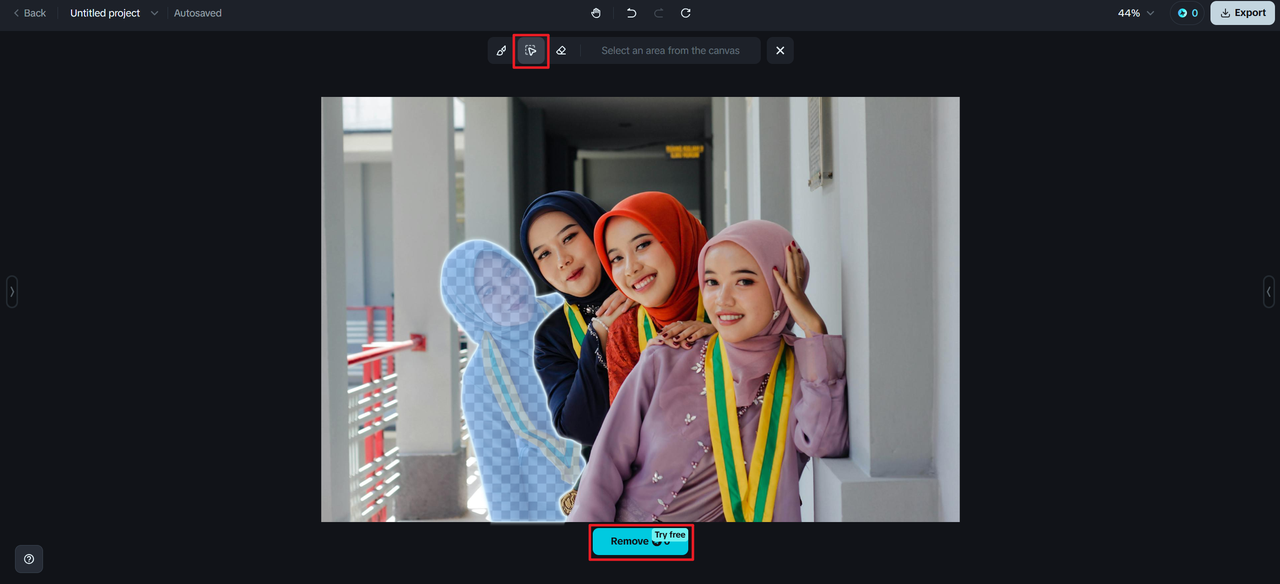The width and height of the screenshot is (1280, 584).
Task: Click the Remove button
Action: 640,541
